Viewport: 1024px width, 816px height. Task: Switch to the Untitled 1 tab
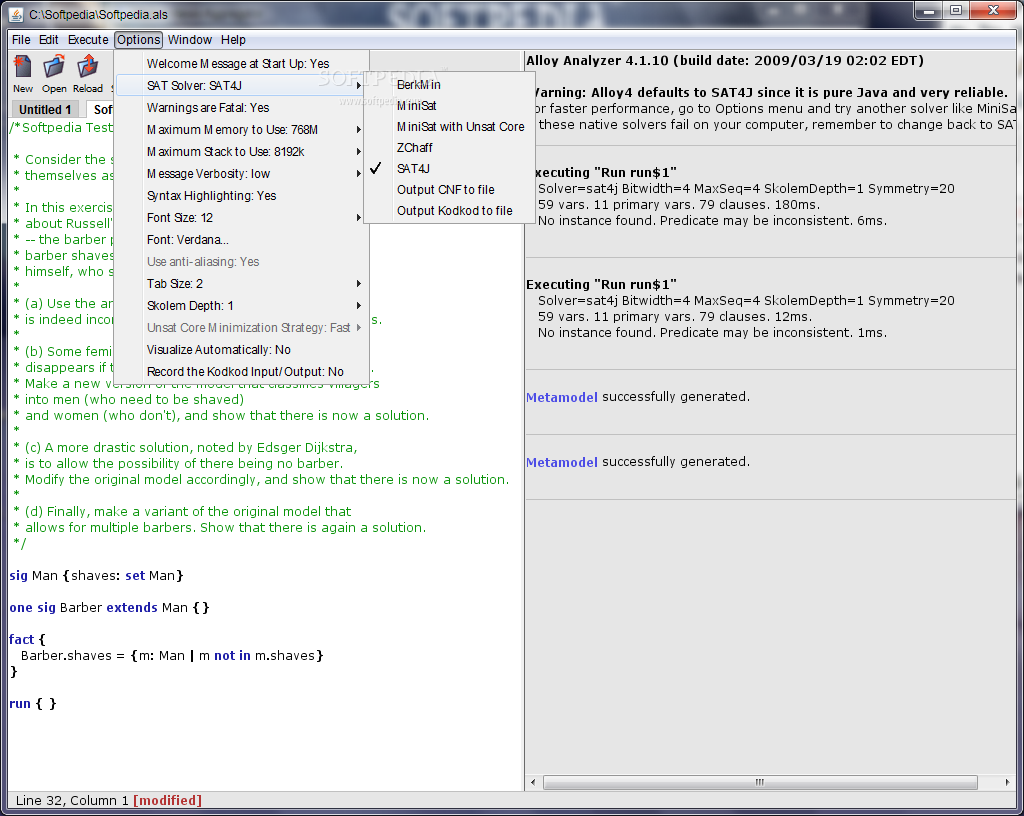44,110
